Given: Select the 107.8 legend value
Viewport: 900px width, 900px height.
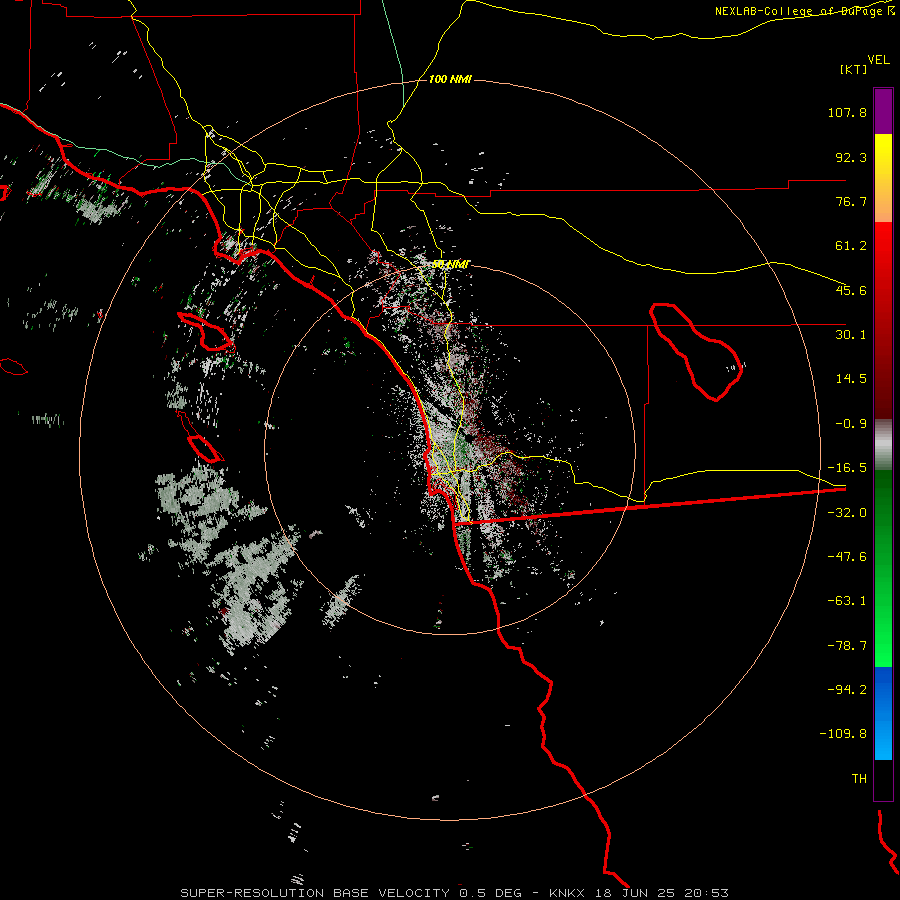Looking at the screenshot, I should 847,112.
